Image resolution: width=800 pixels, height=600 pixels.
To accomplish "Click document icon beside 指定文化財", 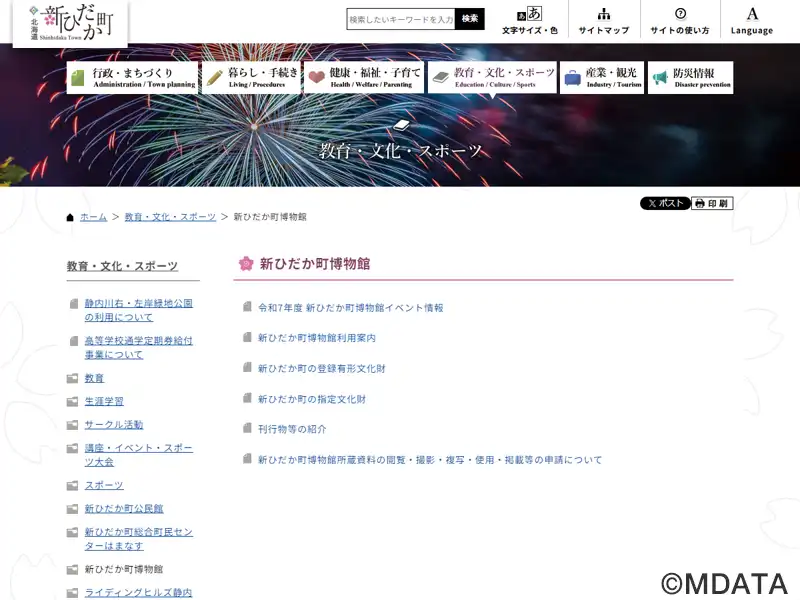I will (x=247, y=397).
